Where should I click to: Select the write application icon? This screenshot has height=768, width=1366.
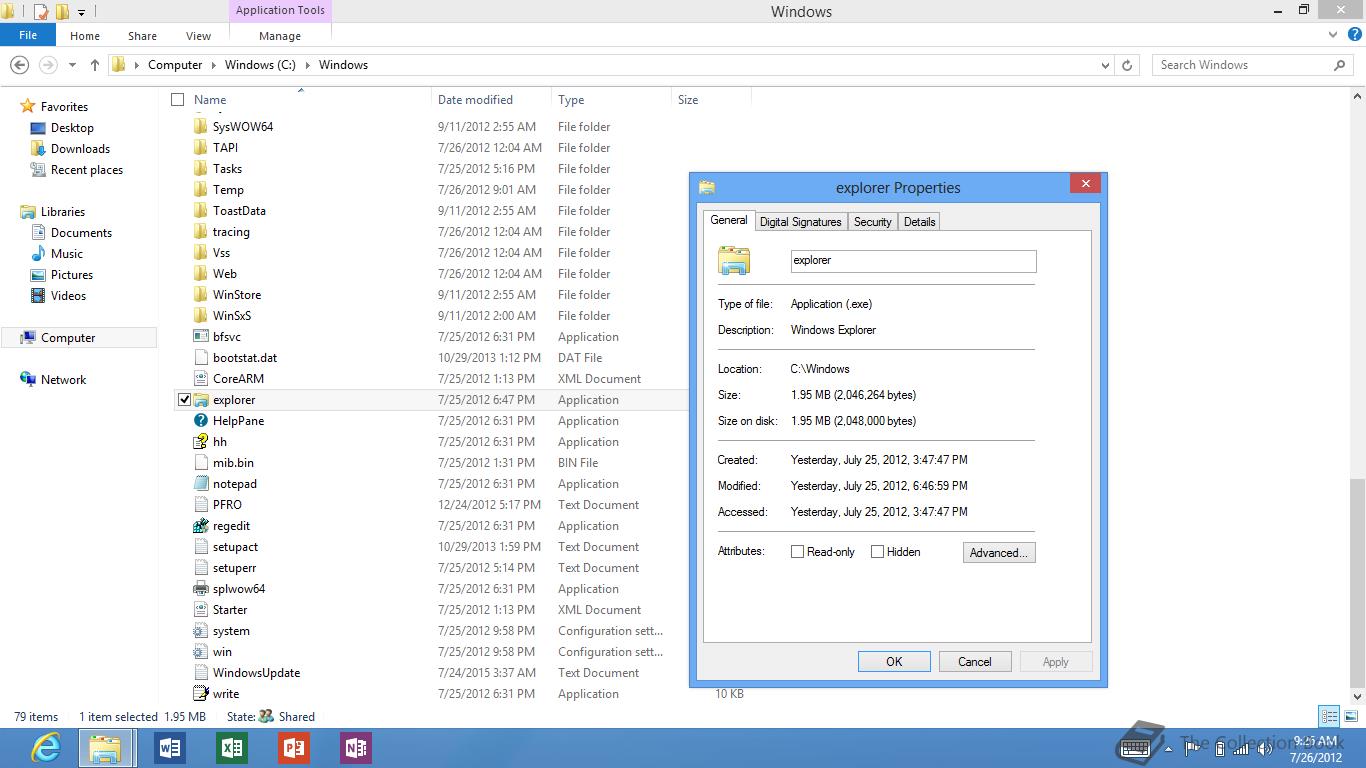point(202,694)
